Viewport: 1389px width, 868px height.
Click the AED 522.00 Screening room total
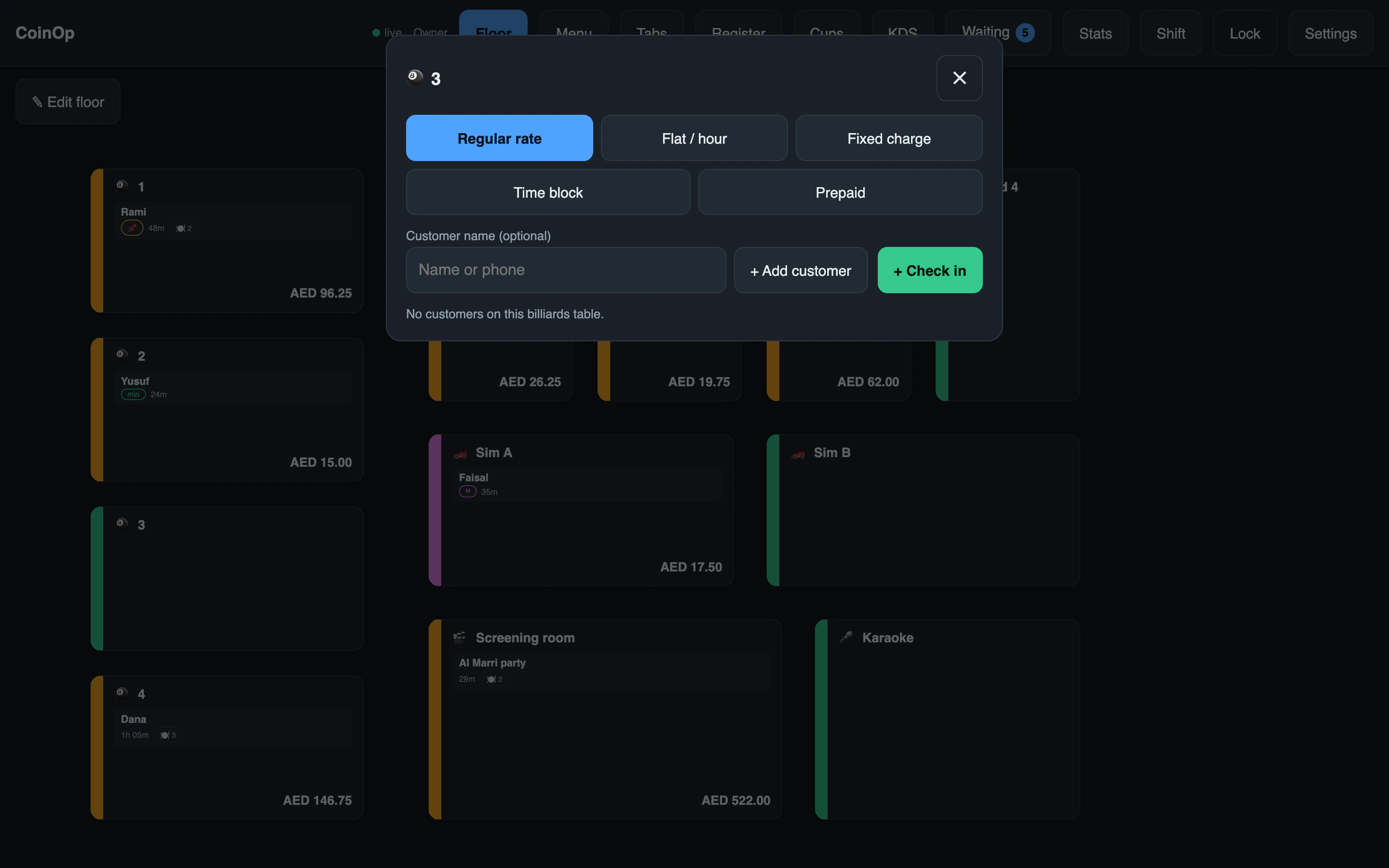pyautogui.click(x=736, y=800)
